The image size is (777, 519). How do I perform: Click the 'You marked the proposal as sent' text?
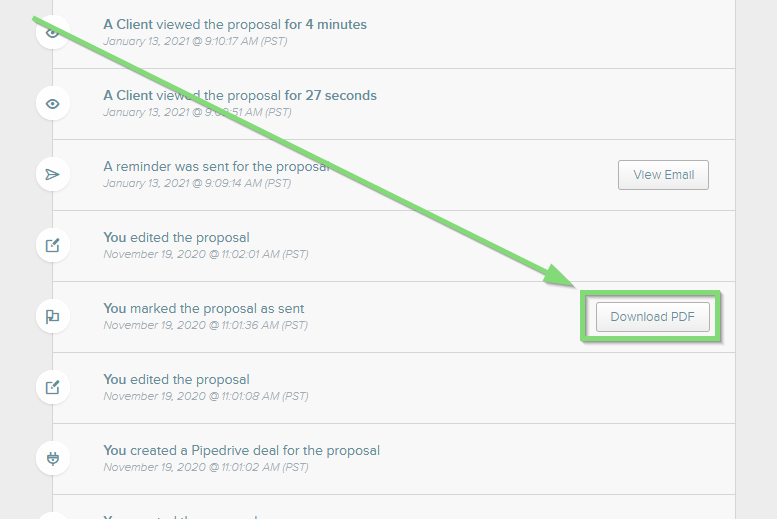[204, 309]
